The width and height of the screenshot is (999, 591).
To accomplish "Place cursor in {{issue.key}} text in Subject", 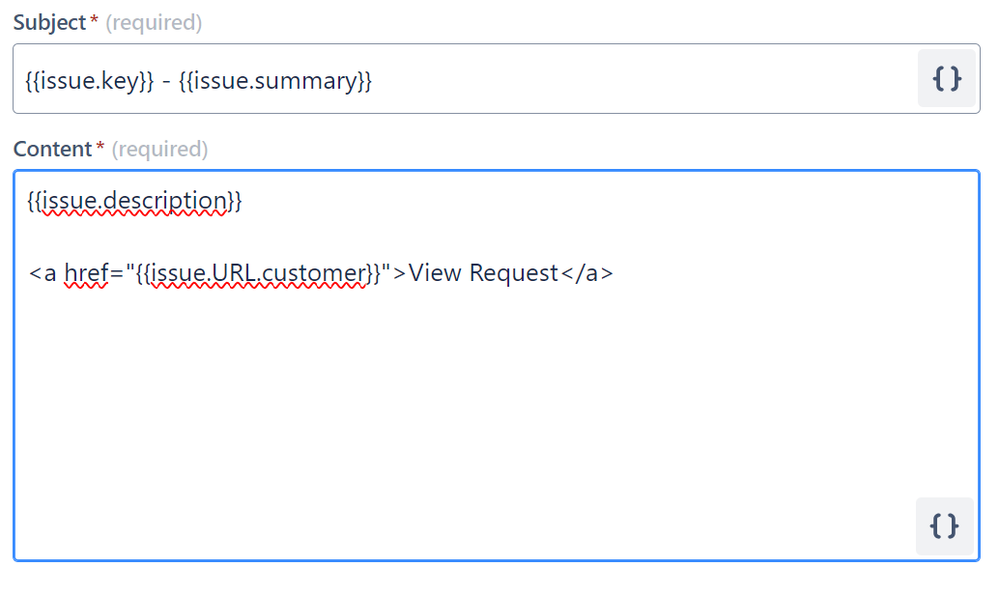I will 89,81.
